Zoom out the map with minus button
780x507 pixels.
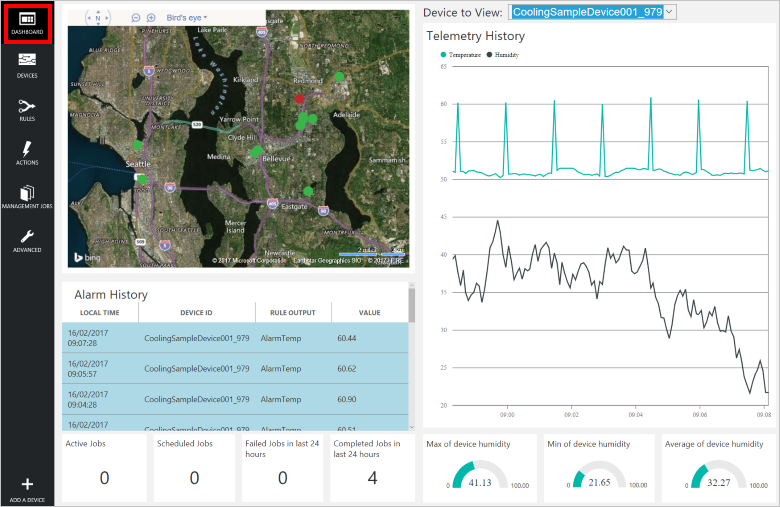pyautogui.click(x=136, y=18)
